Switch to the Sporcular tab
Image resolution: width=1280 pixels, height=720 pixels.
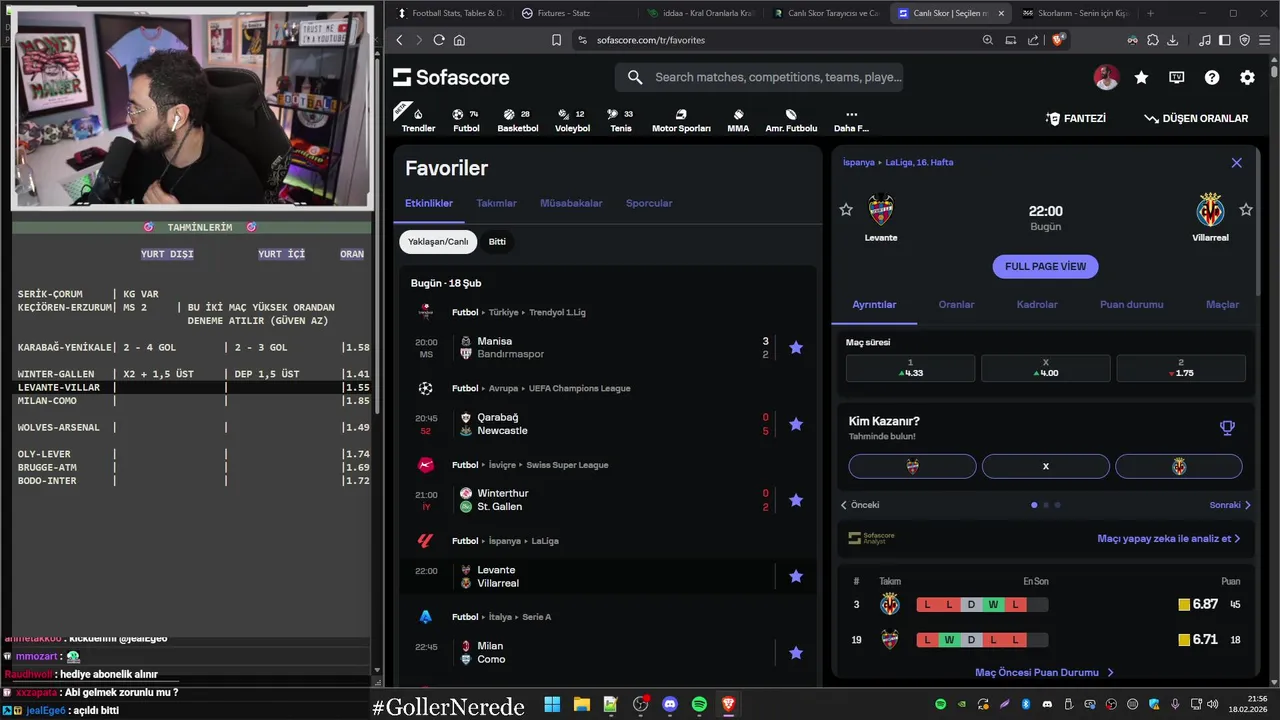(649, 203)
